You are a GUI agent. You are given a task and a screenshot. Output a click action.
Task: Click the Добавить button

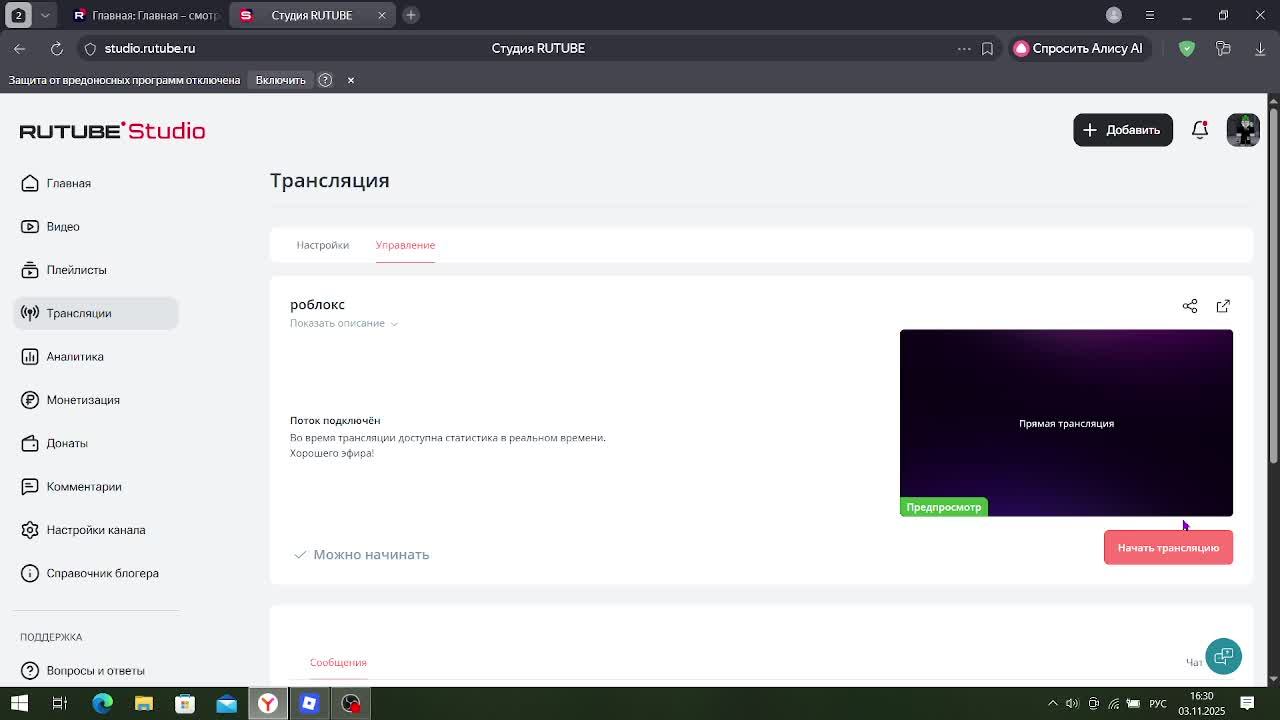pos(1123,130)
